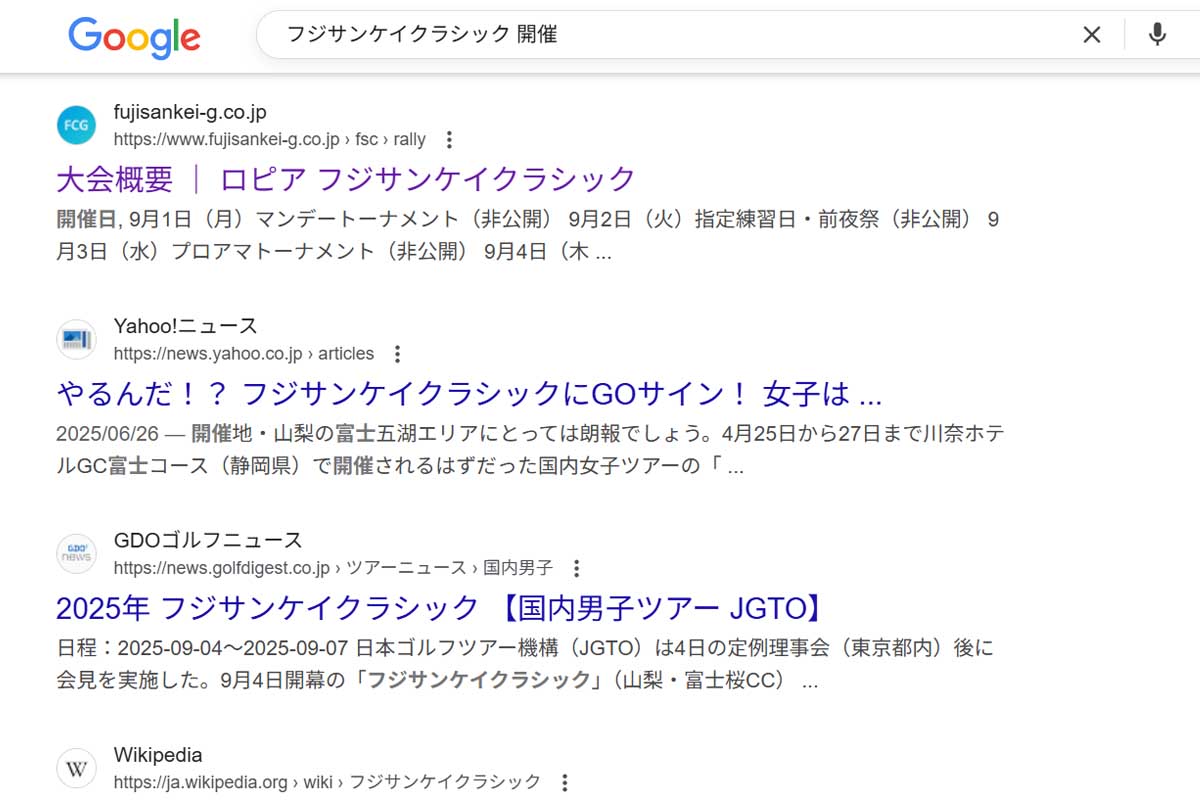Click GDOゴルフニュース site name
Image resolution: width=1200 pixels, height=800 pixels.
click(x=208, y=540)
